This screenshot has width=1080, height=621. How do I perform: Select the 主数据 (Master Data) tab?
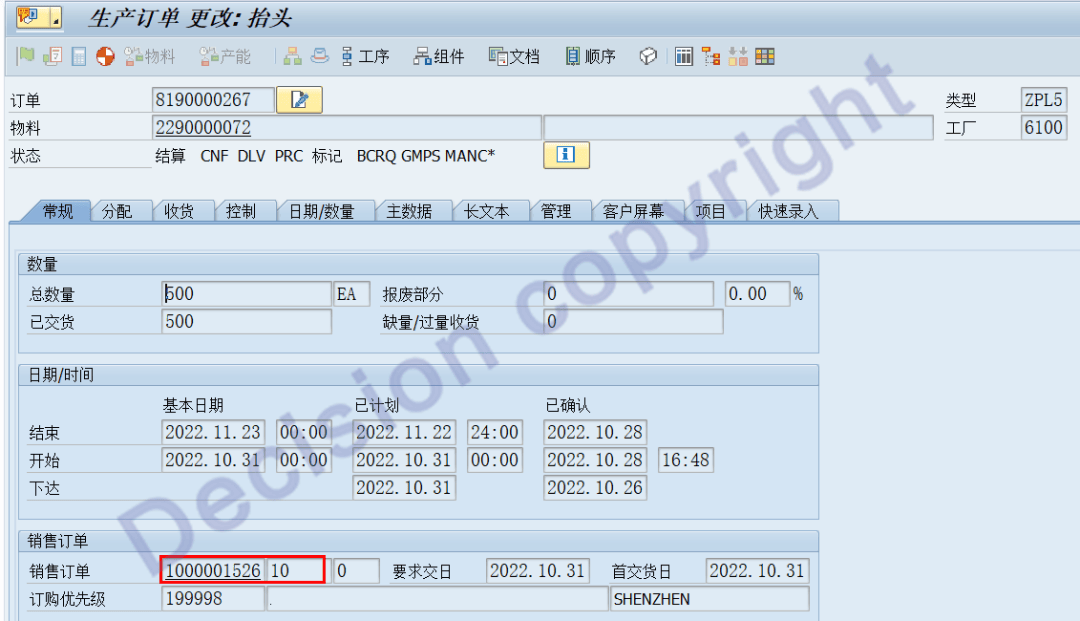pyautogui.click(x=409, y=211)
